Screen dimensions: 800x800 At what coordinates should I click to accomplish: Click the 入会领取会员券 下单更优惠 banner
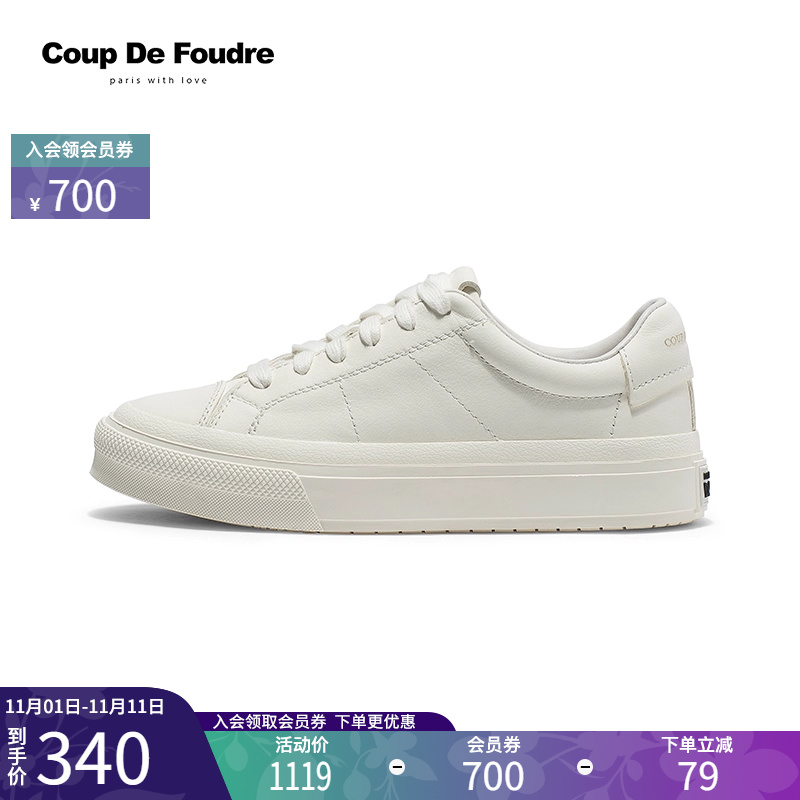coord(313,721)
